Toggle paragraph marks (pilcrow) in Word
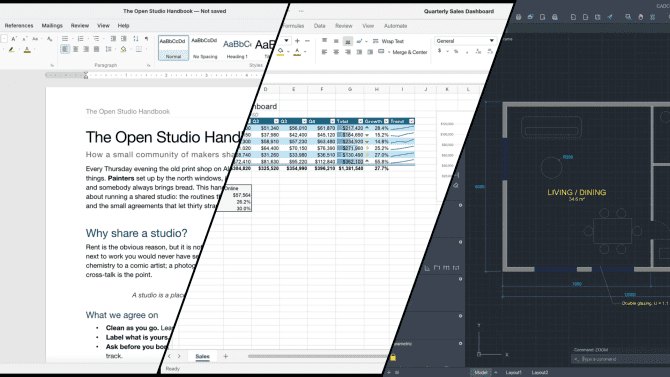The image size is (670, 377). (146, 39)
